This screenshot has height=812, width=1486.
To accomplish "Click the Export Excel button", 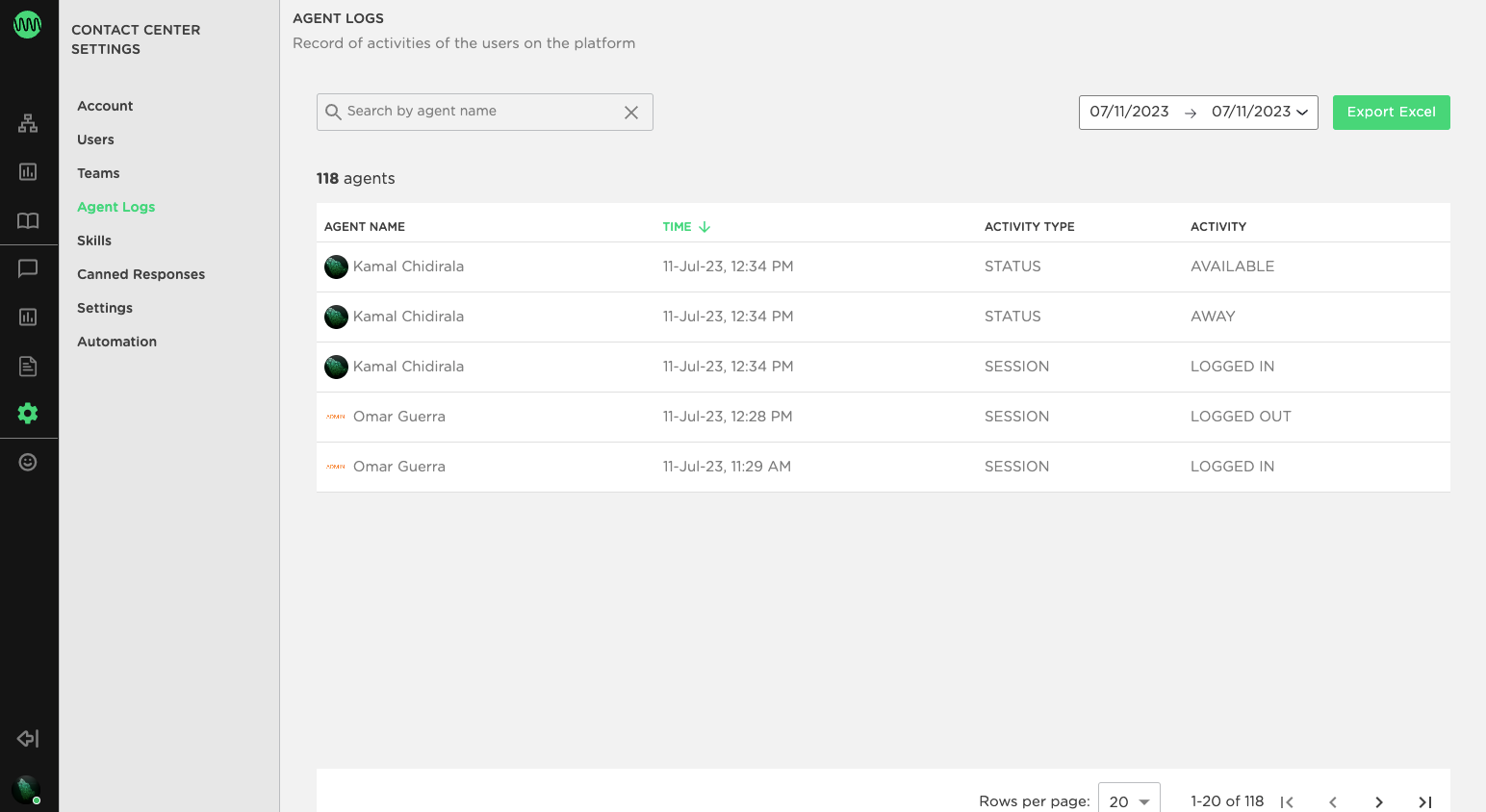I will pyautogui.click(x=1391, y=113).
